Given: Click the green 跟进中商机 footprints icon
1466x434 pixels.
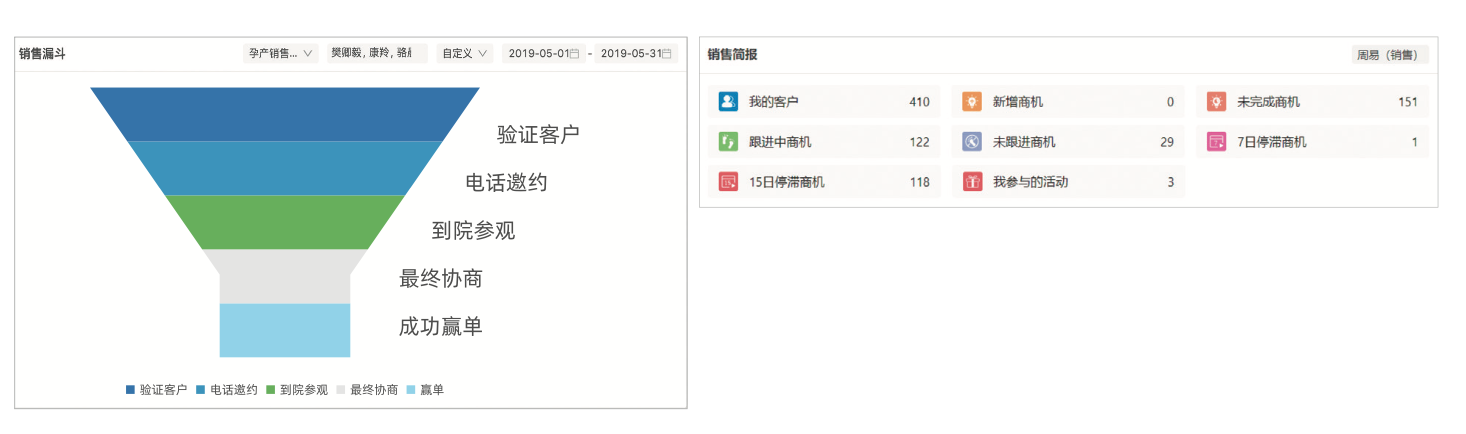Looking at the screenshot, I should point(728,142).
